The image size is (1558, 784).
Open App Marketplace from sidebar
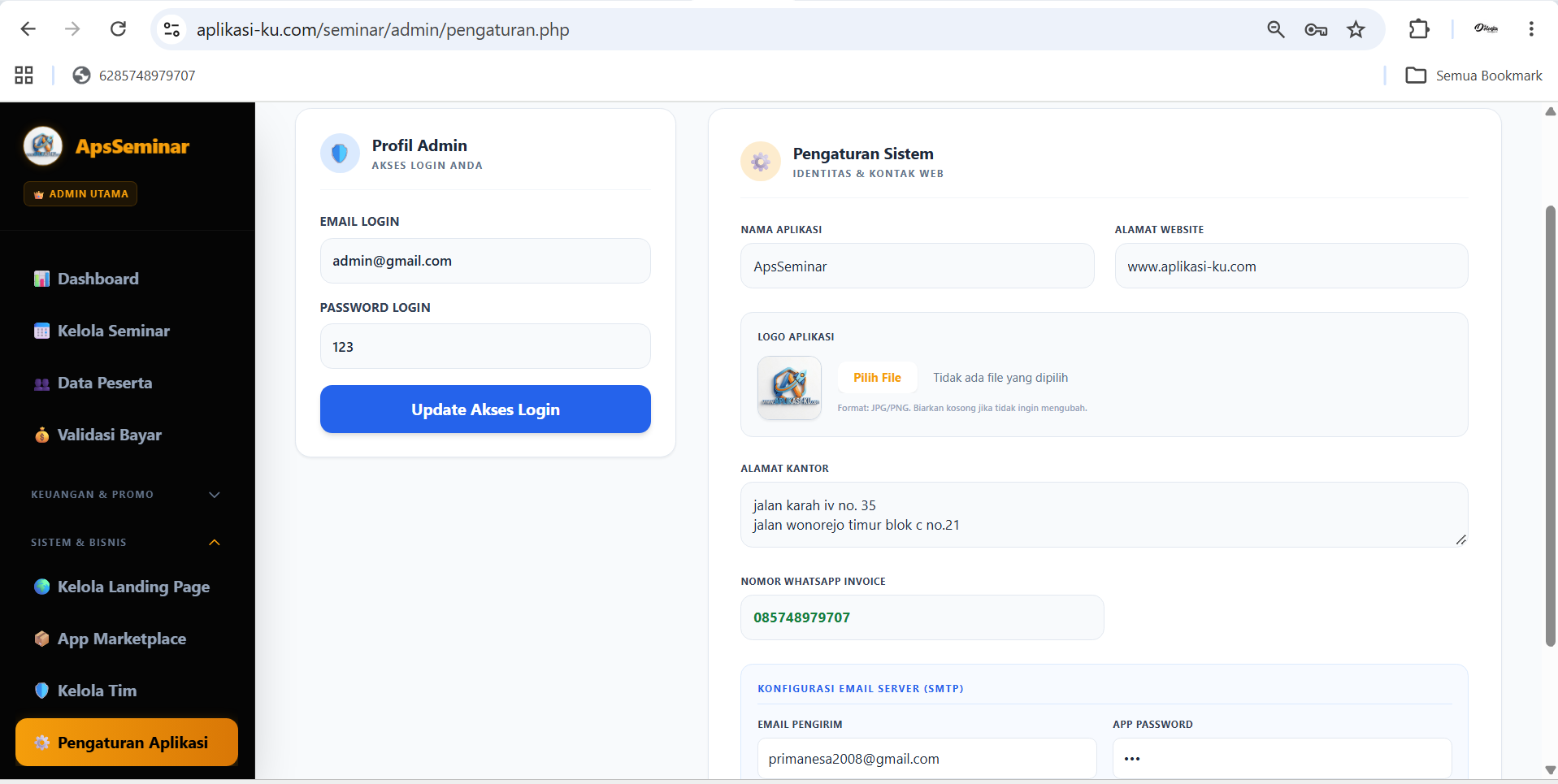[110, 639]
